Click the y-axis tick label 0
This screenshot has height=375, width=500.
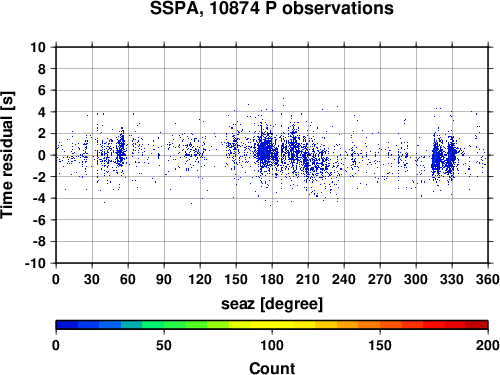coord(42,155)
